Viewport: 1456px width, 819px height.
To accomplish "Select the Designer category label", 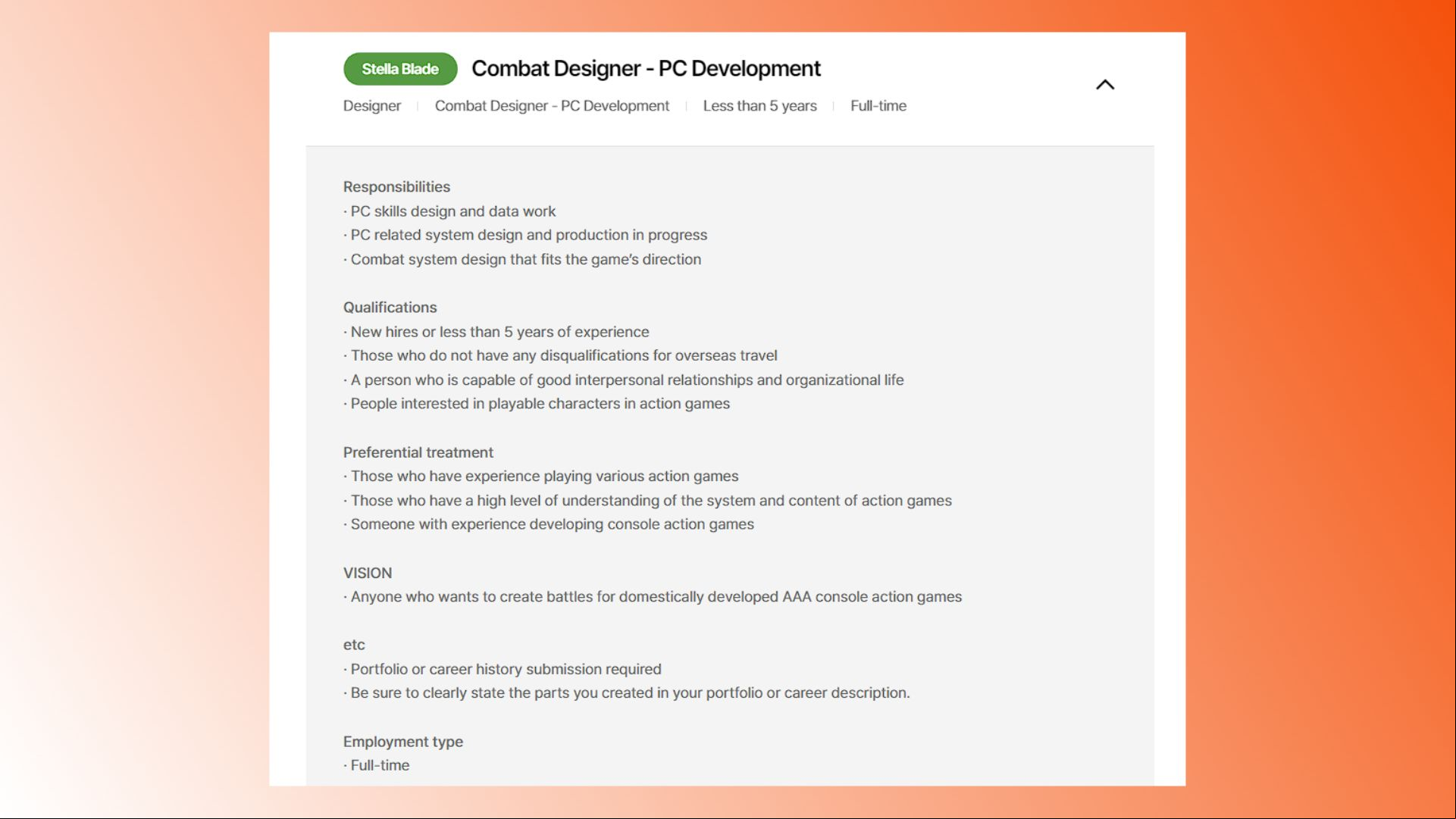I will pos(372,106).
